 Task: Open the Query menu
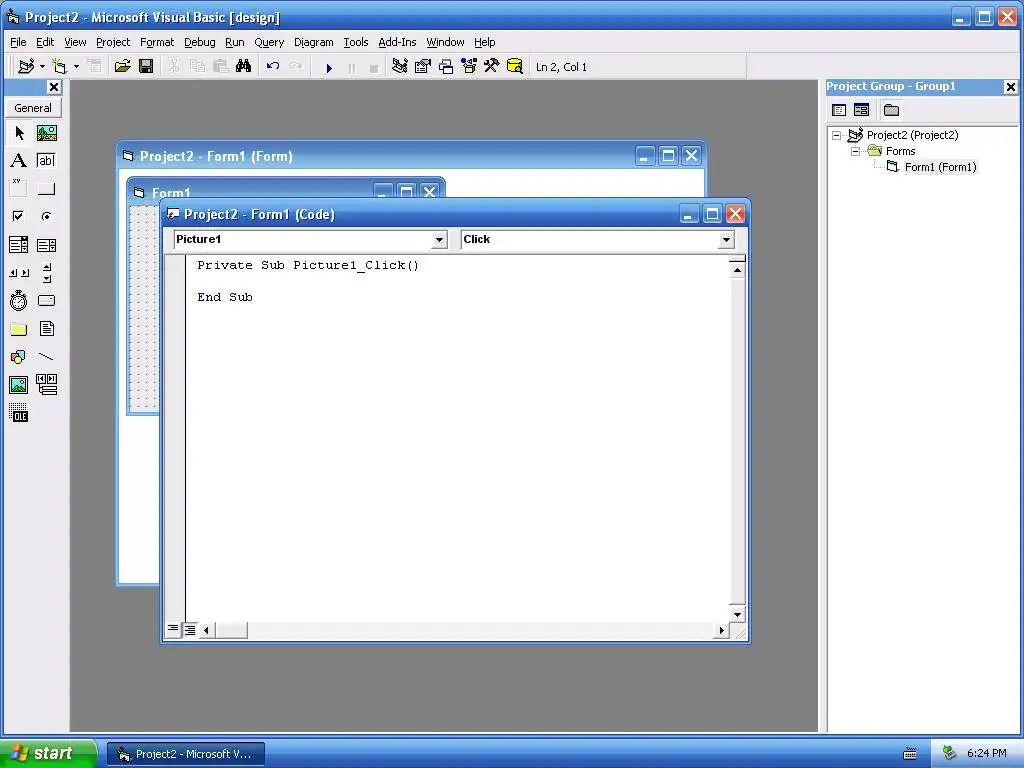point(269,42)
